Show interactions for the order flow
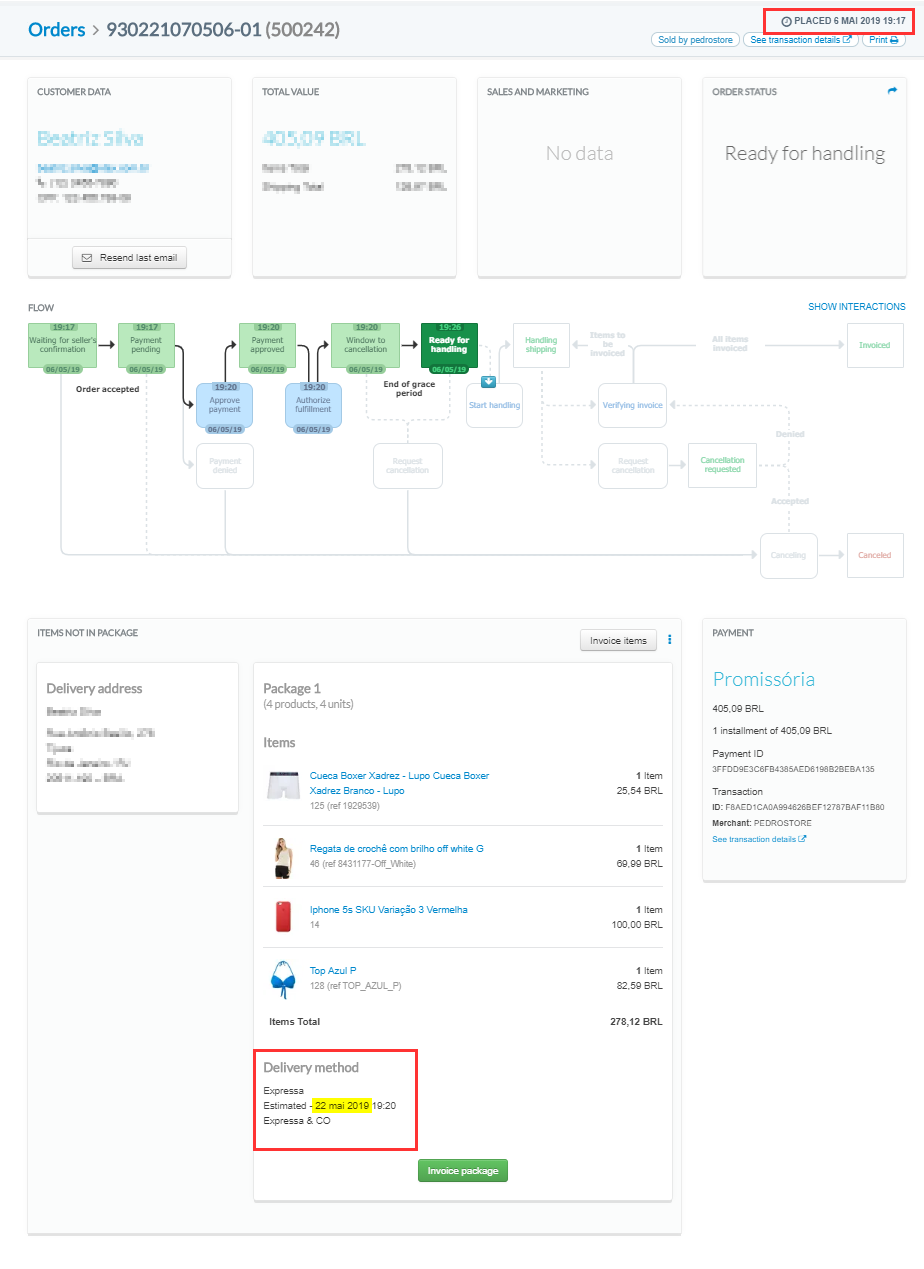This screenshot has width=924, height=1269. click(x=856, y=307)
